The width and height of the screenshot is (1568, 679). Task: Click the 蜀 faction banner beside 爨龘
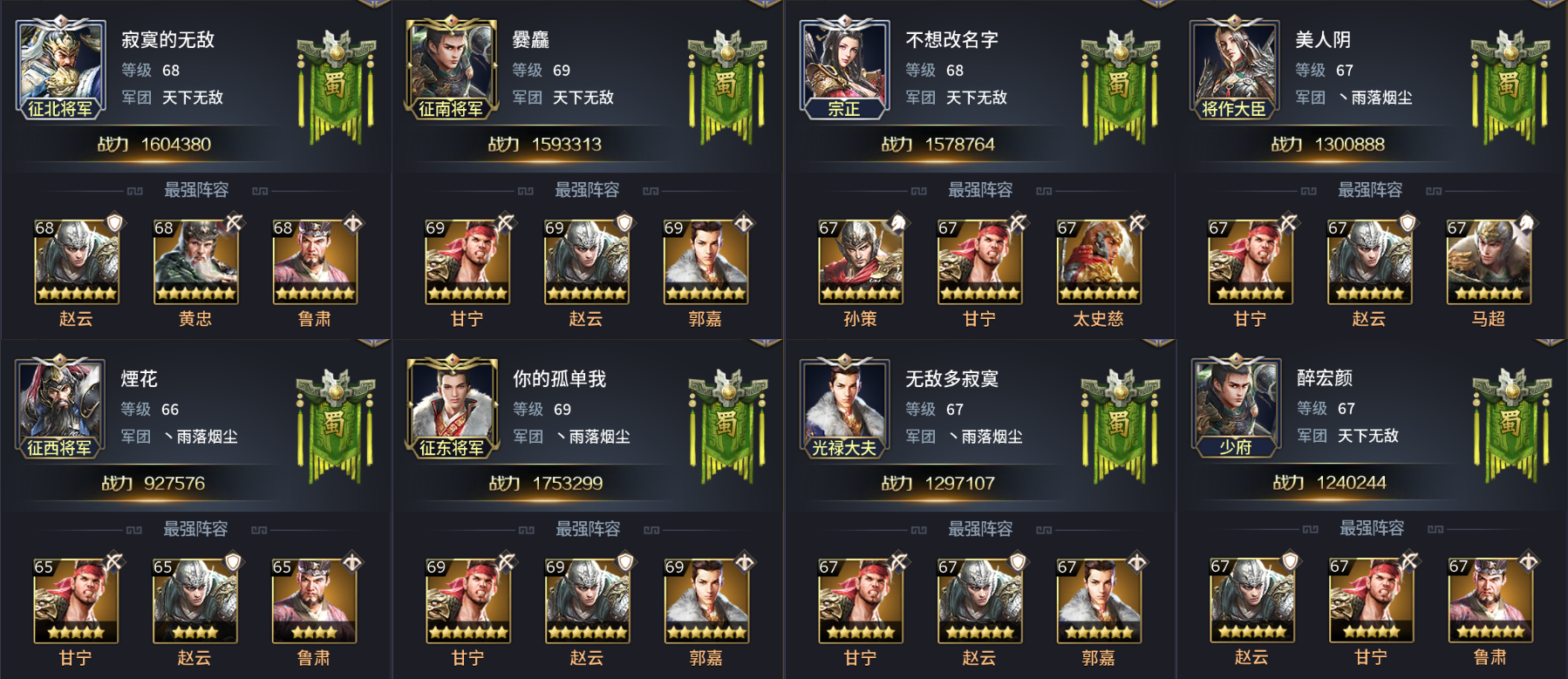coord(727,87)
